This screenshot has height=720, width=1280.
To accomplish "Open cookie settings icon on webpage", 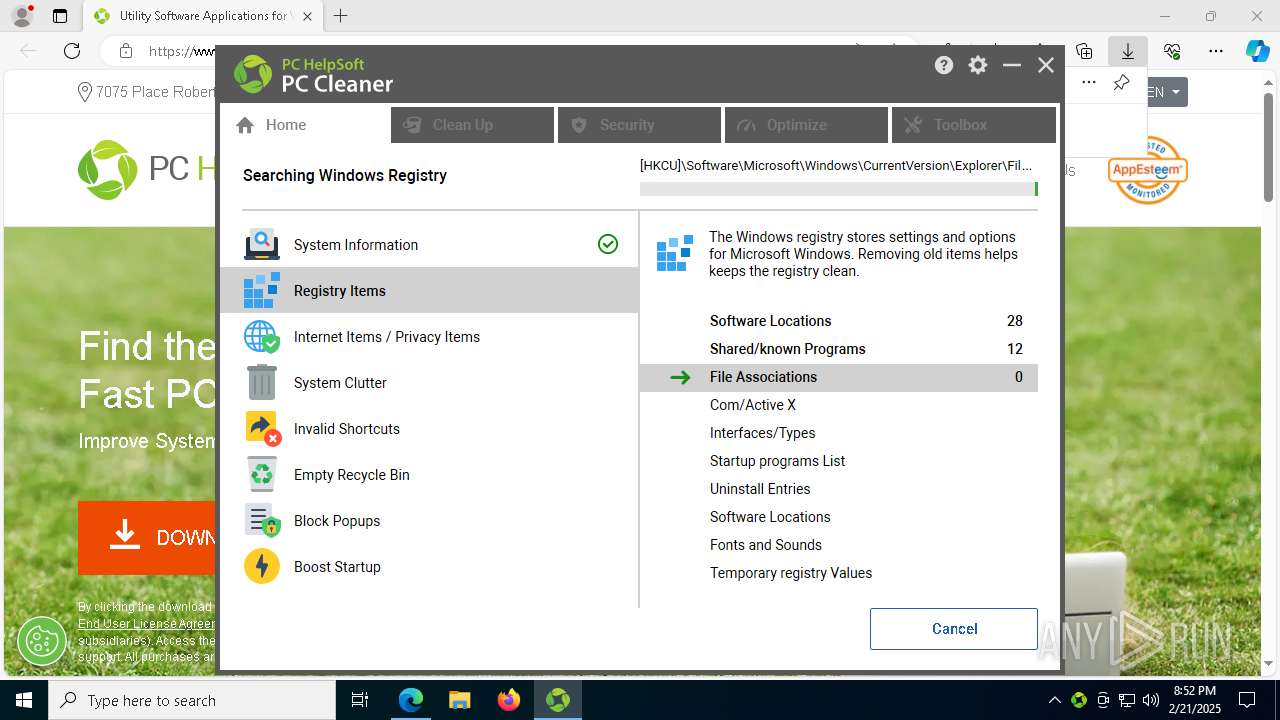I will point(42,641).
